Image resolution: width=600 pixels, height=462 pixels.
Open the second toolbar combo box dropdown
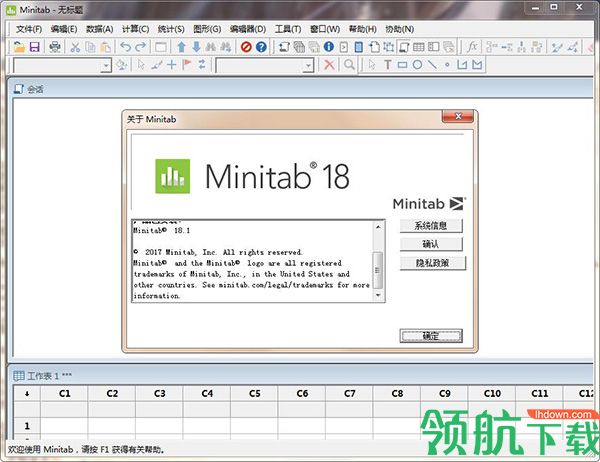308,66
